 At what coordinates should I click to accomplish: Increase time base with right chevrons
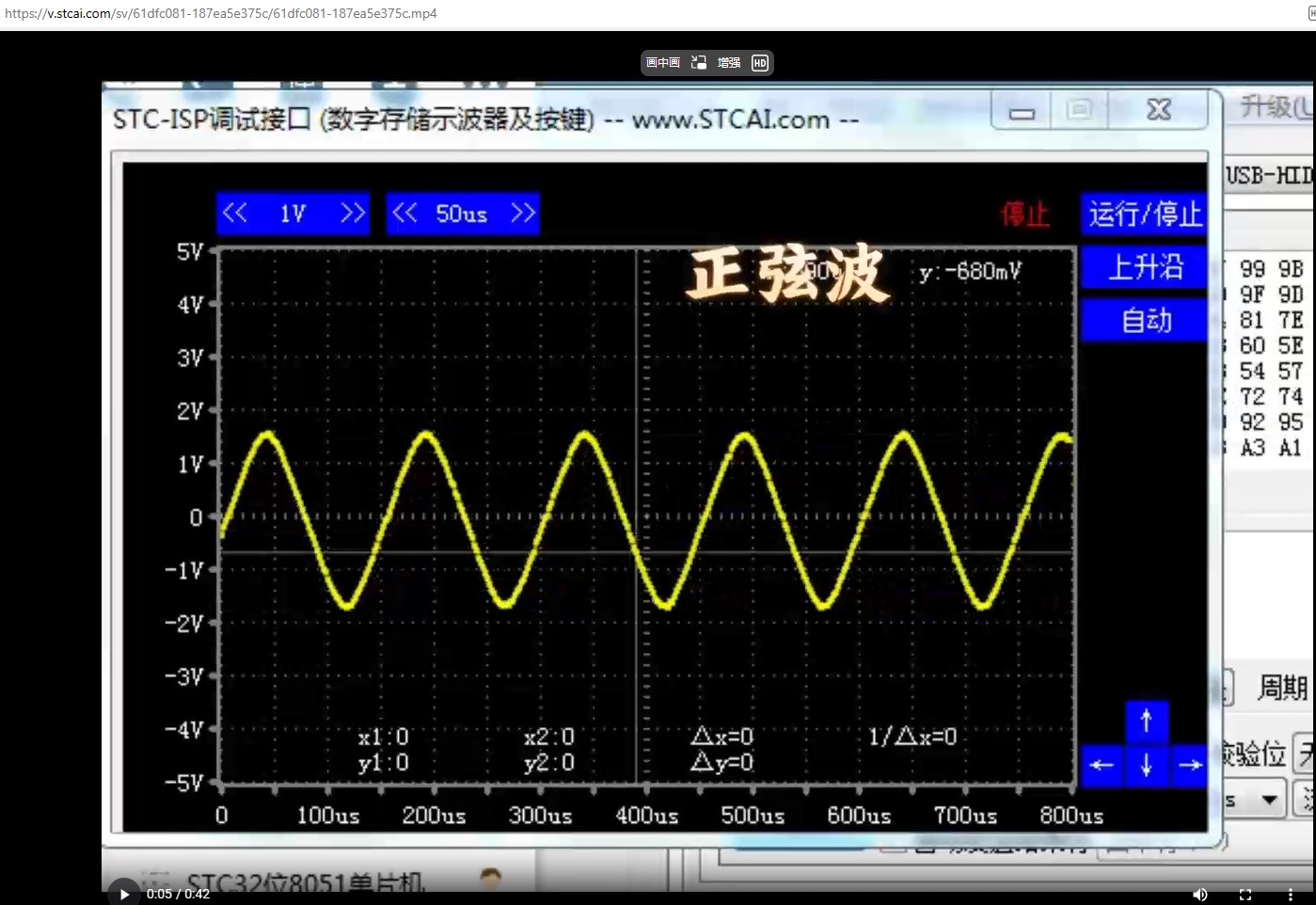tap(523, 214)
